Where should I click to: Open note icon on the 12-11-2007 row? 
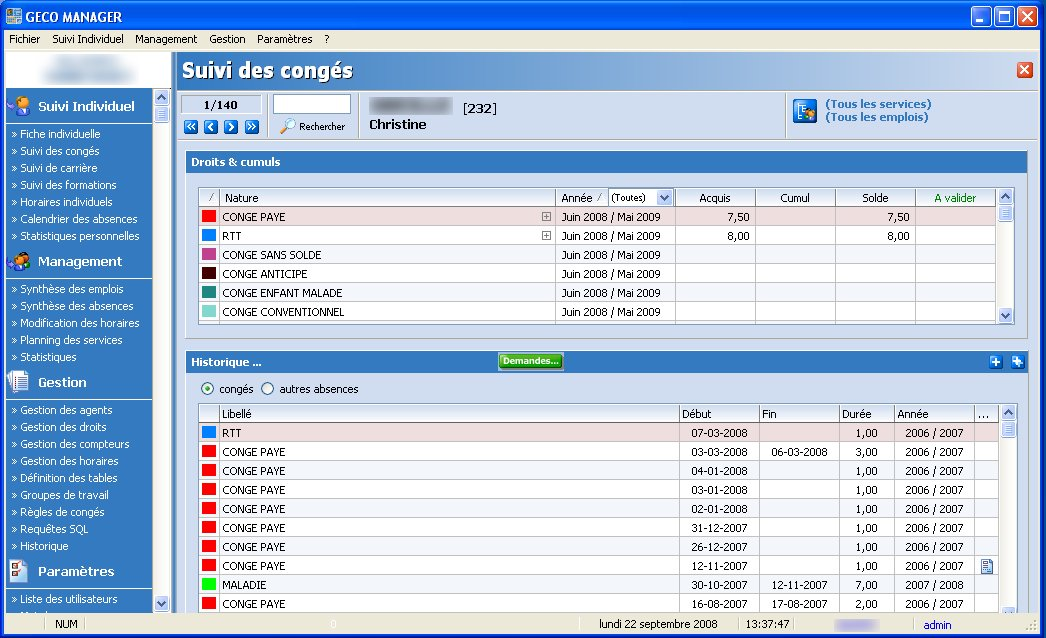(x=986, y=567)
